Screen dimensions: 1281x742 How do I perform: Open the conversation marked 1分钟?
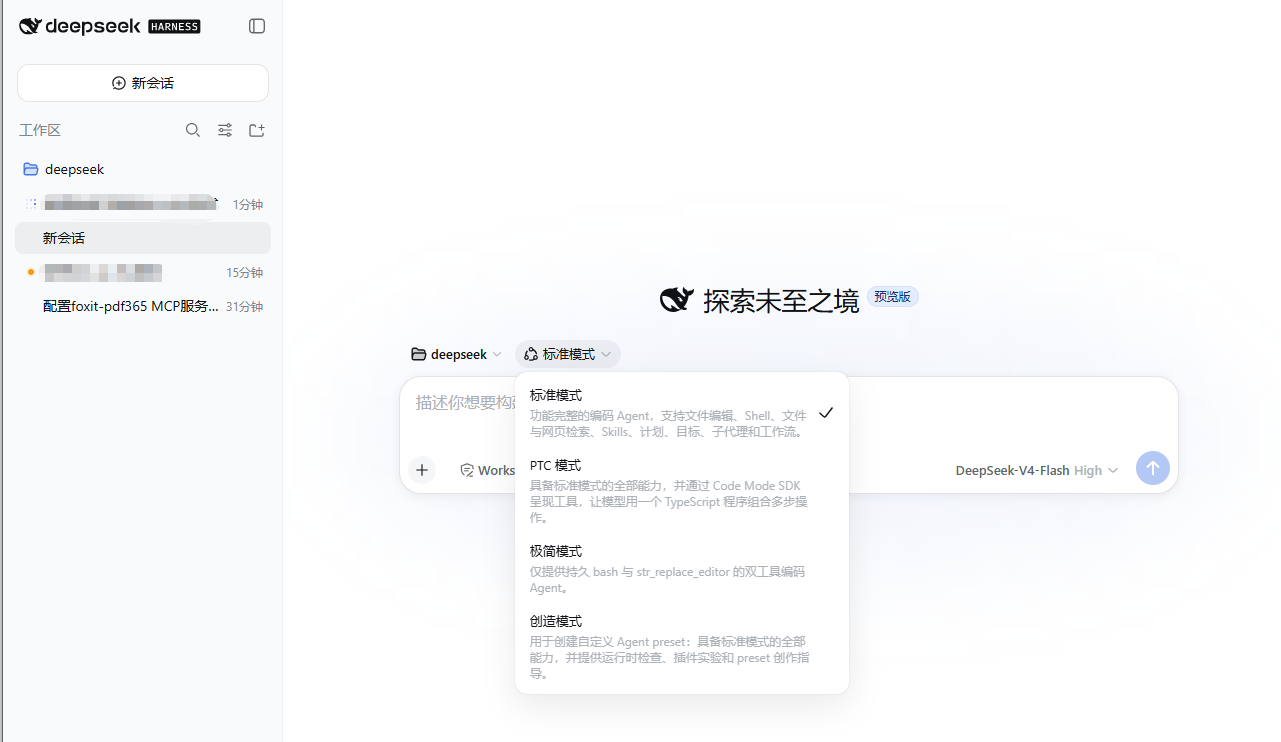point(143,204)
